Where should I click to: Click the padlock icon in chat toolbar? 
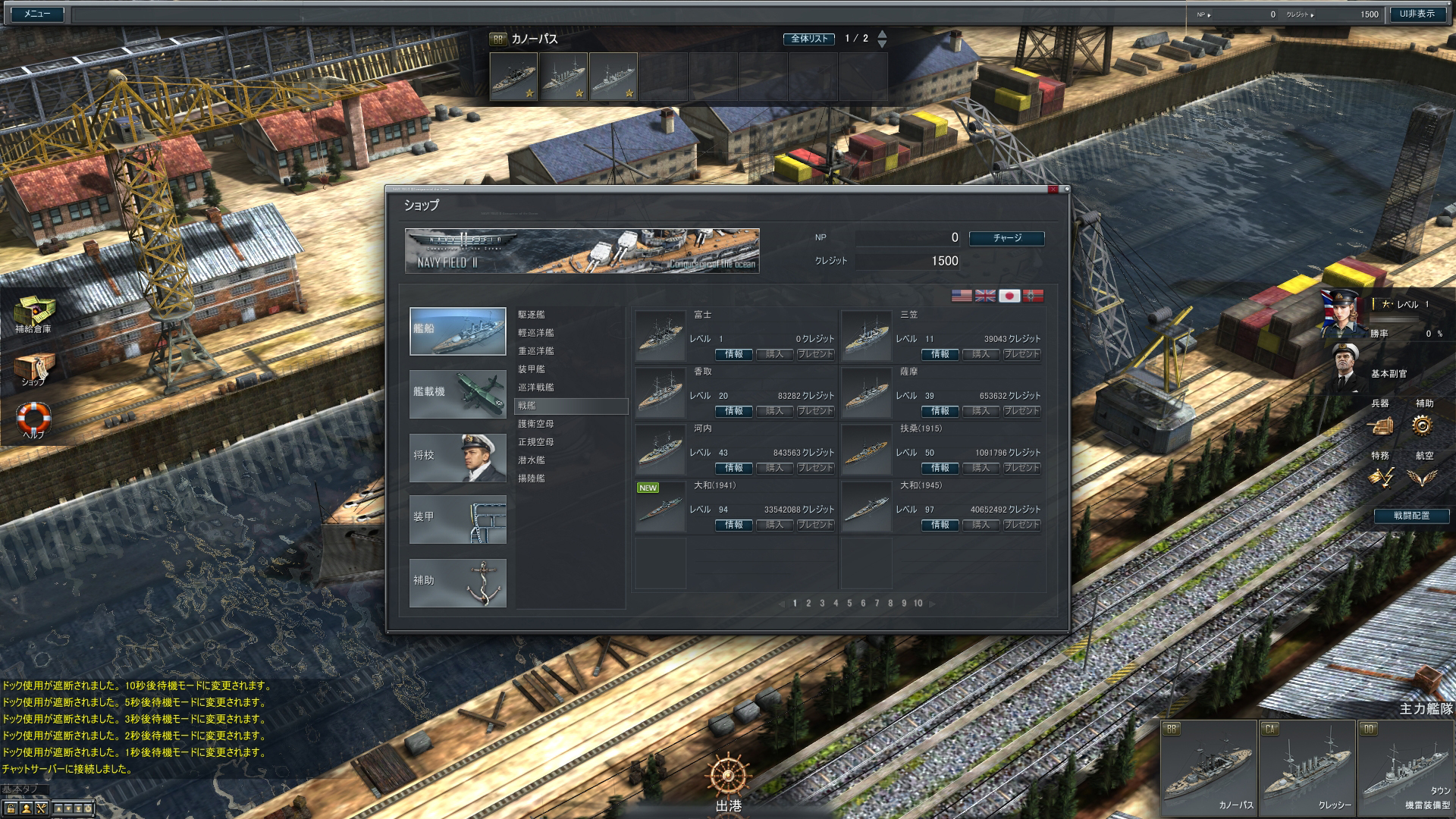pos(11,808)
